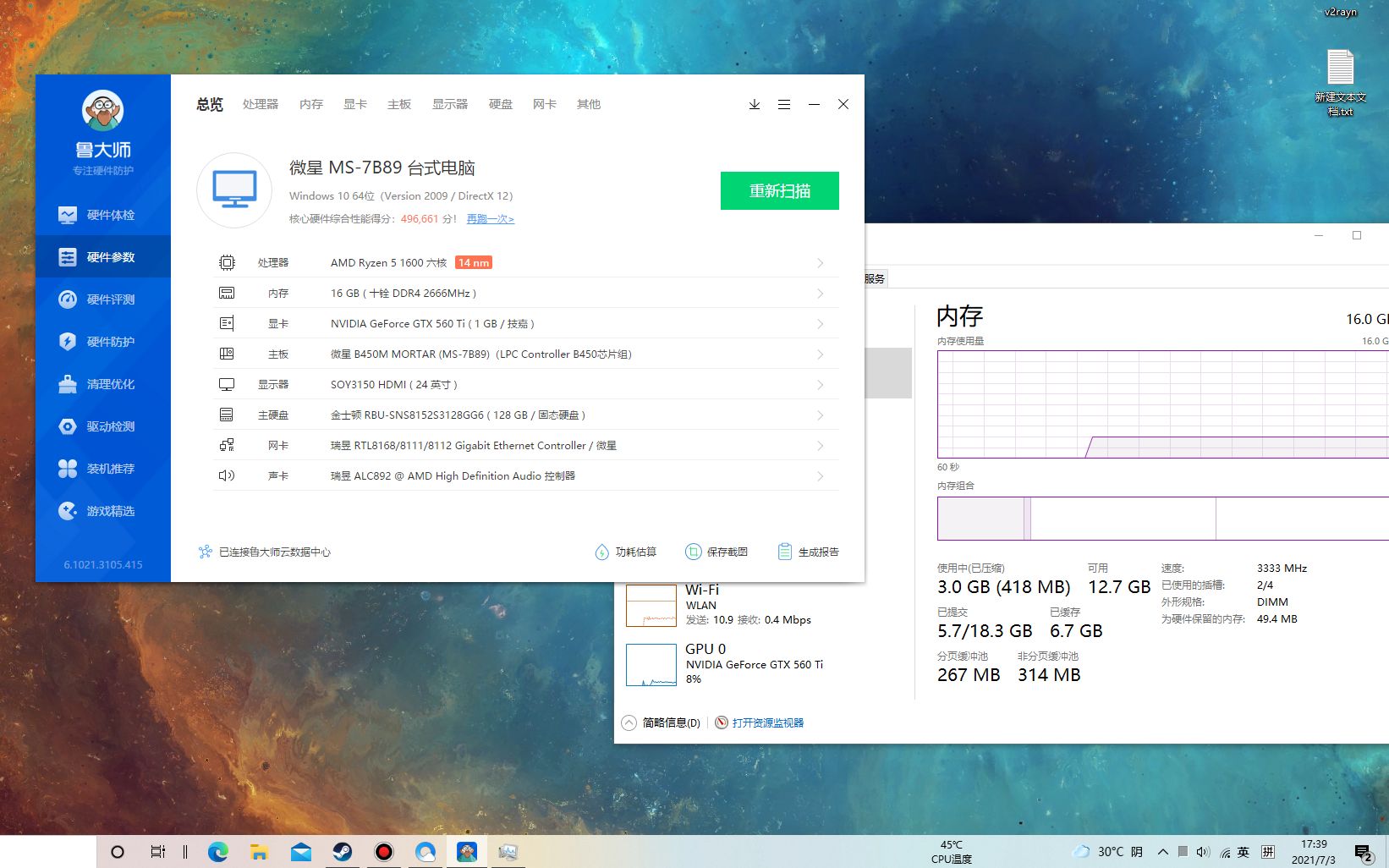Open 硬件体检 in the sidebar

tap(103, 215)
